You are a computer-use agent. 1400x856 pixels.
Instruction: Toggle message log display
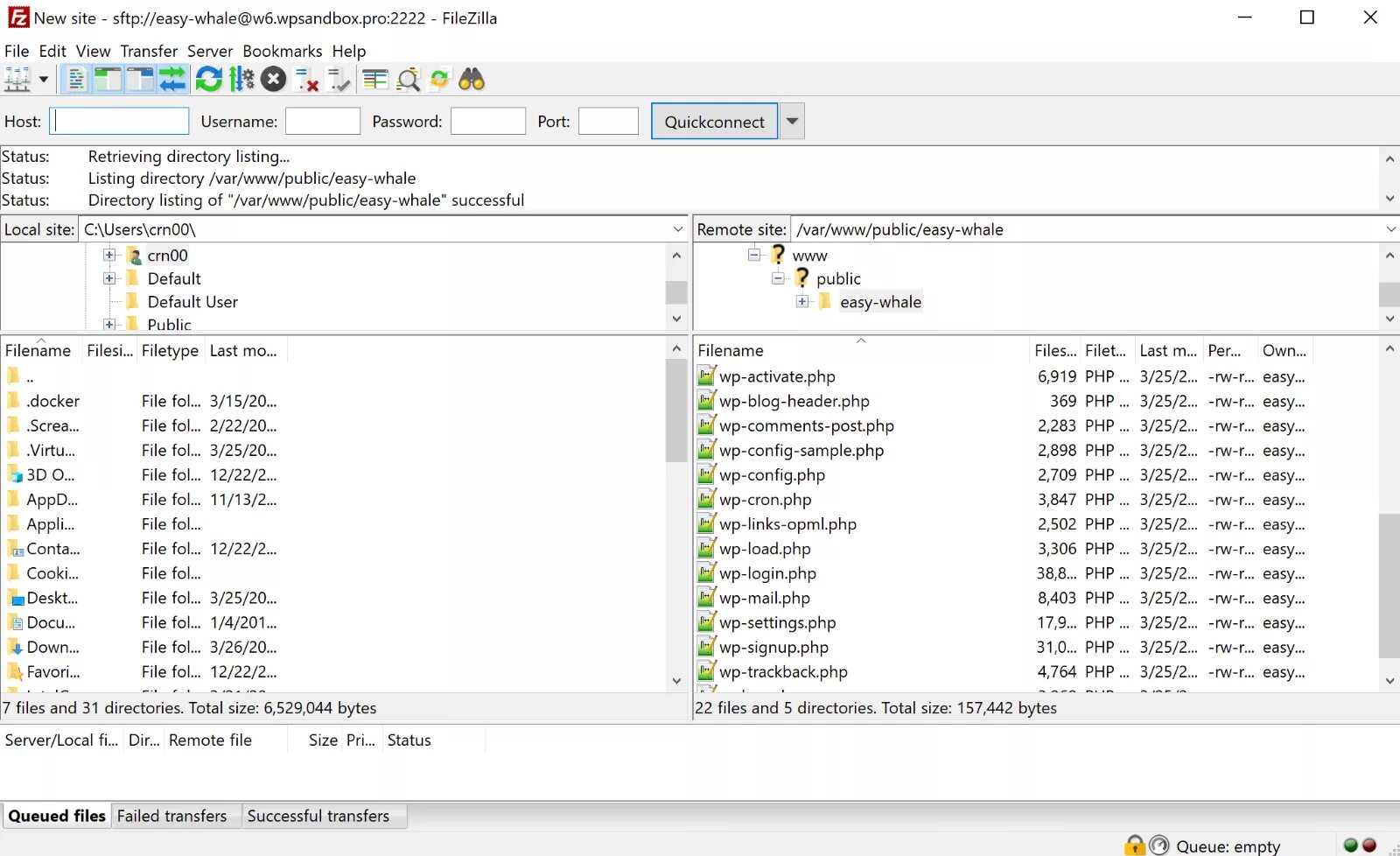click(76, 80)
